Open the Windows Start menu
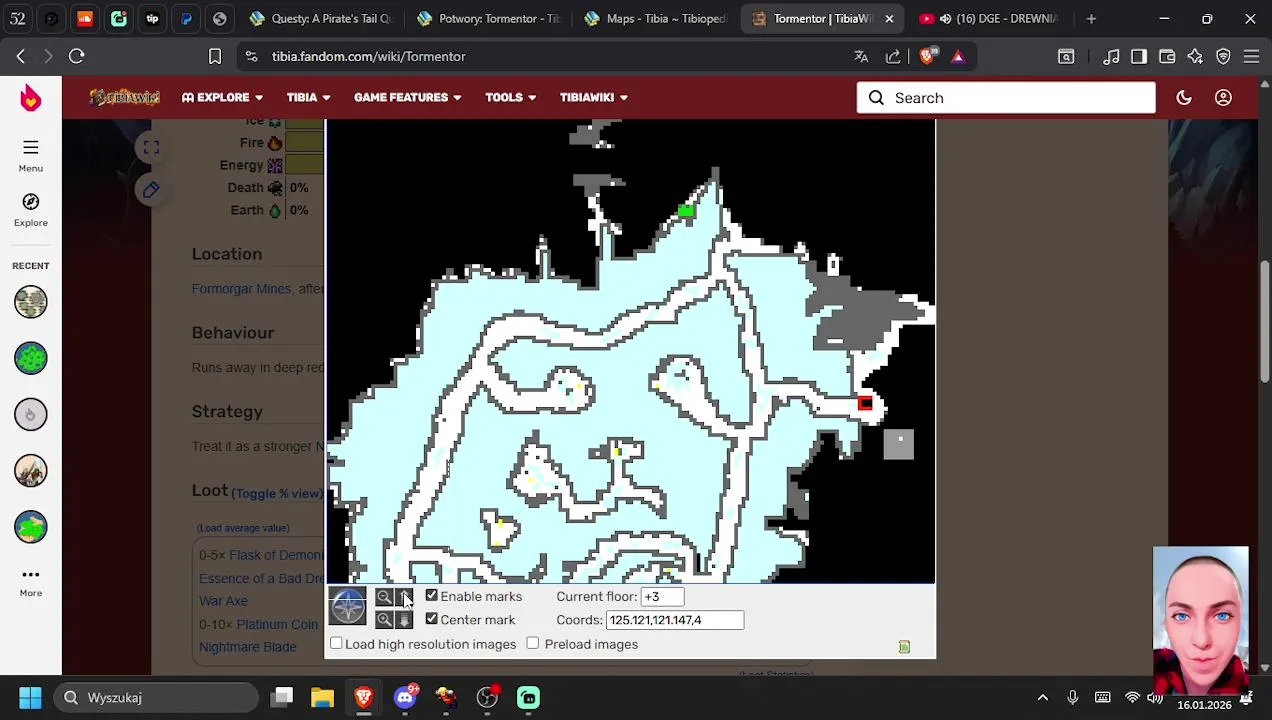The height and width of the screenshot is (720, 1272). point(30,698)
